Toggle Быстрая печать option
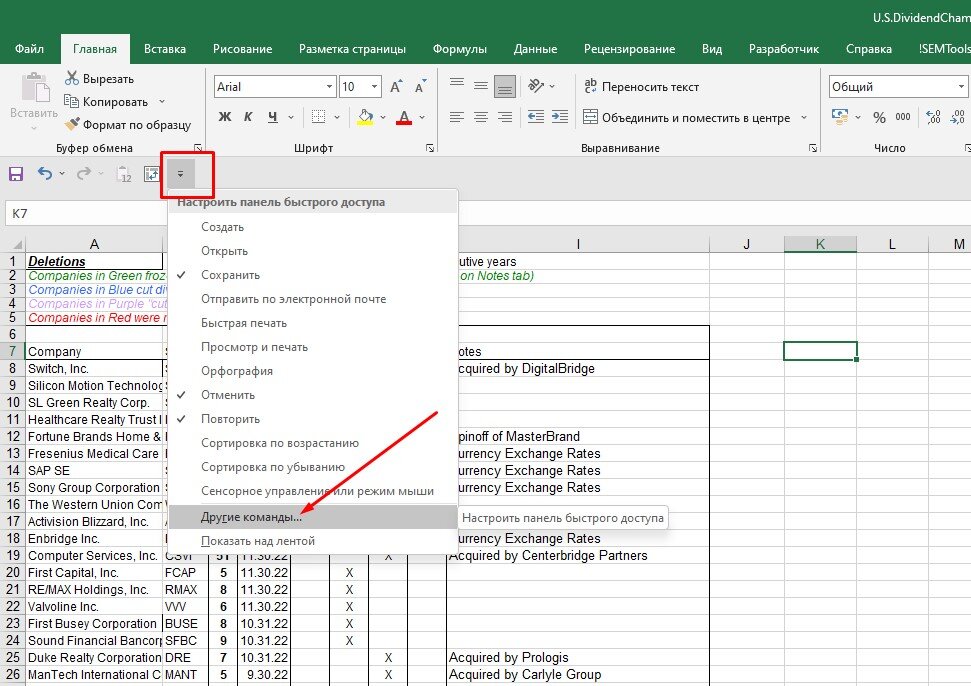971x686 pixels. (313, 323)
